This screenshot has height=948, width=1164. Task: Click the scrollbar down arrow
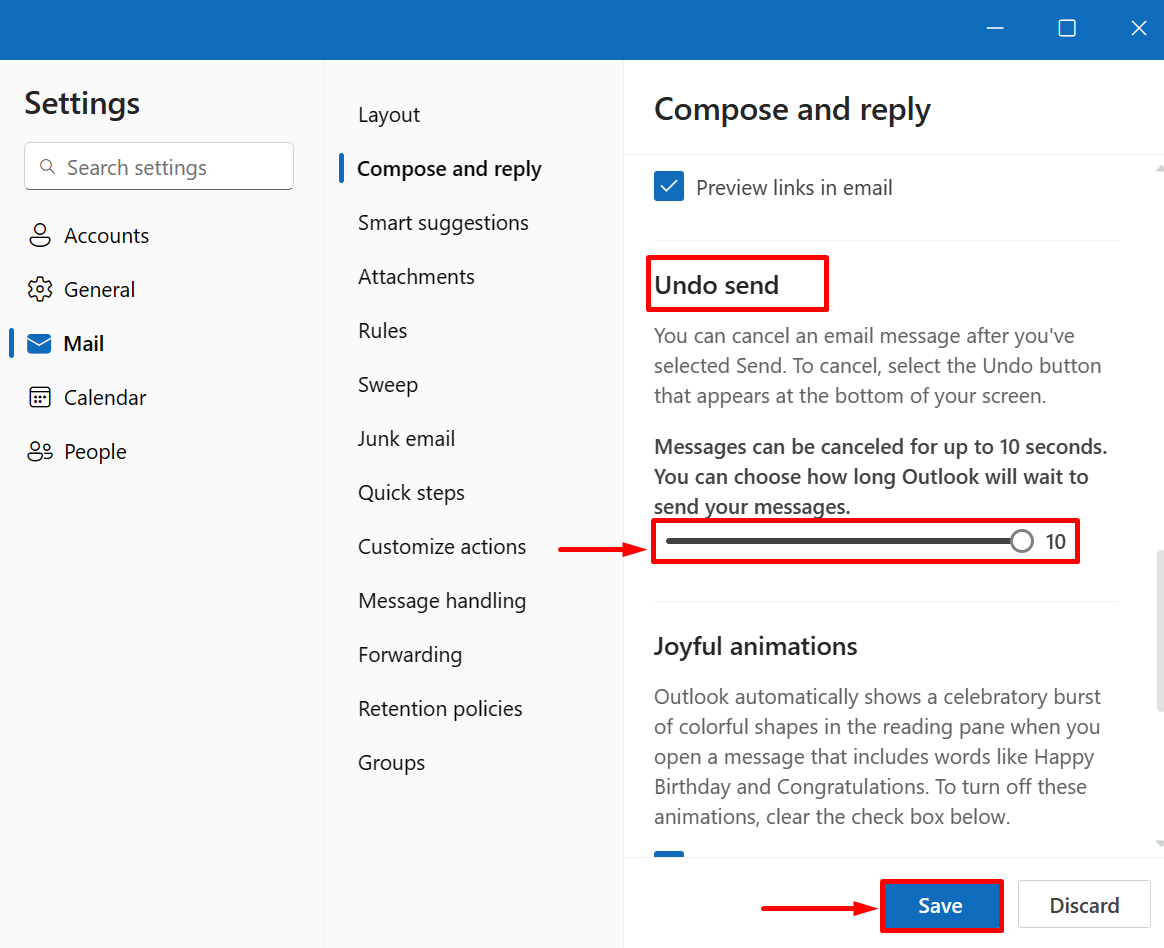tap(1158, 845)
